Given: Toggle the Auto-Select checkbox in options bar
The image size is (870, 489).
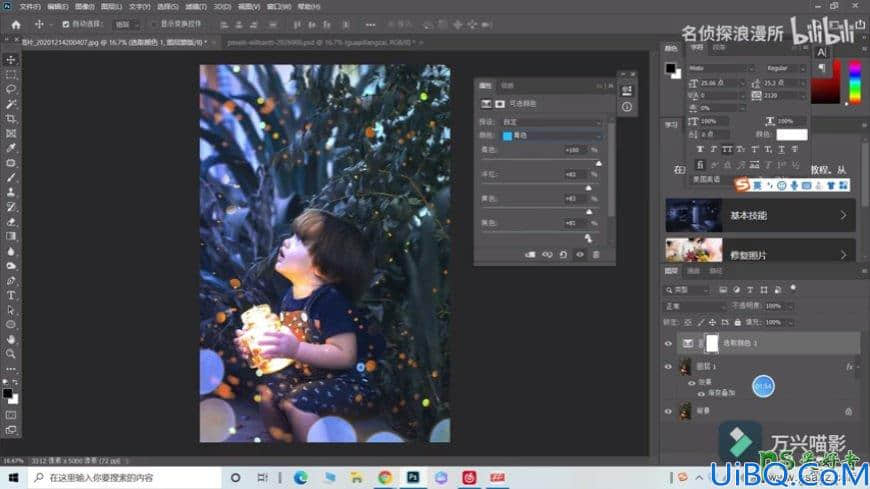Looking at the screenshot, I should (65, 24).
